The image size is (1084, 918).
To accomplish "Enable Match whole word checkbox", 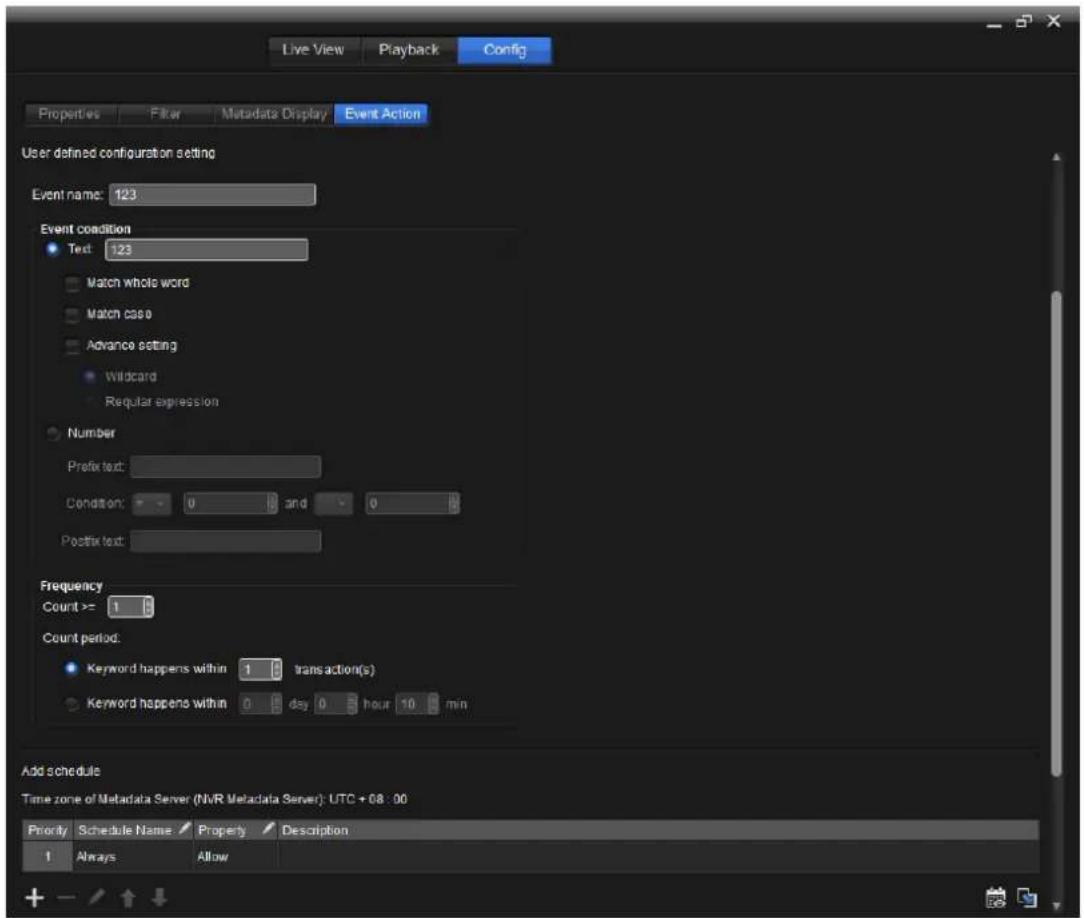I will pos(72,283).
